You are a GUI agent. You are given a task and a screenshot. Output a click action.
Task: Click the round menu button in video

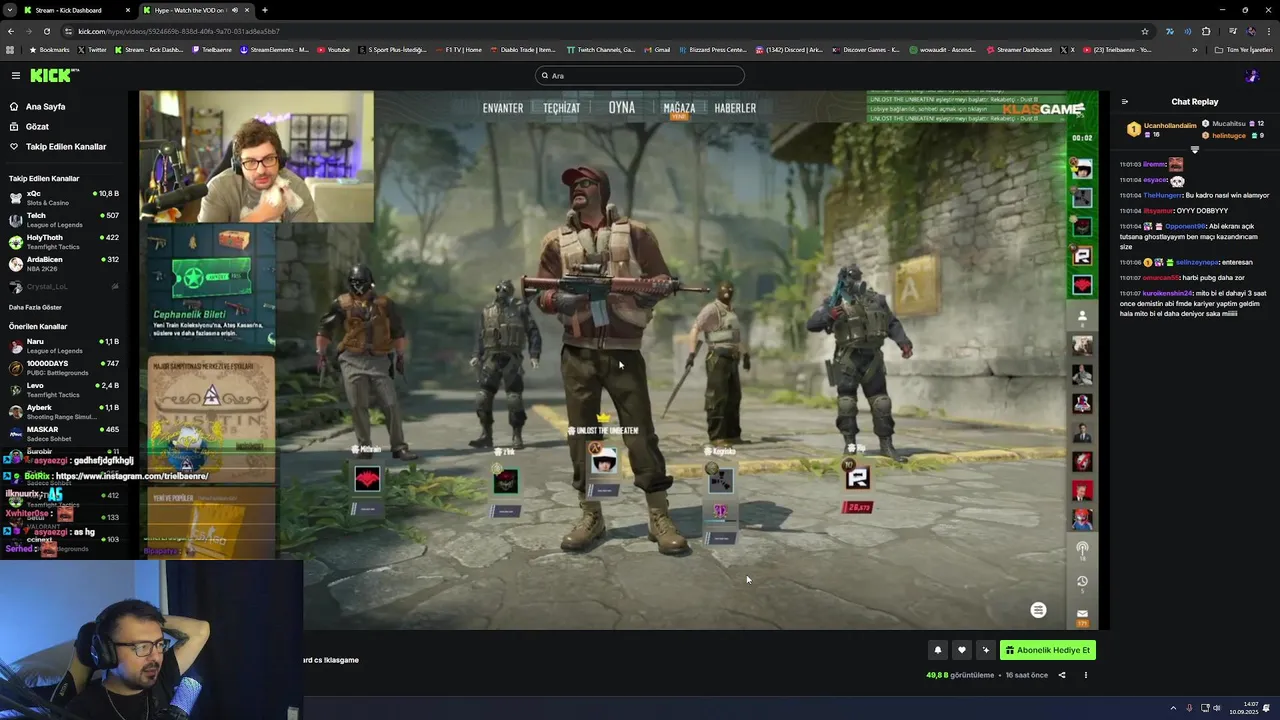[x=1038, y=610]
